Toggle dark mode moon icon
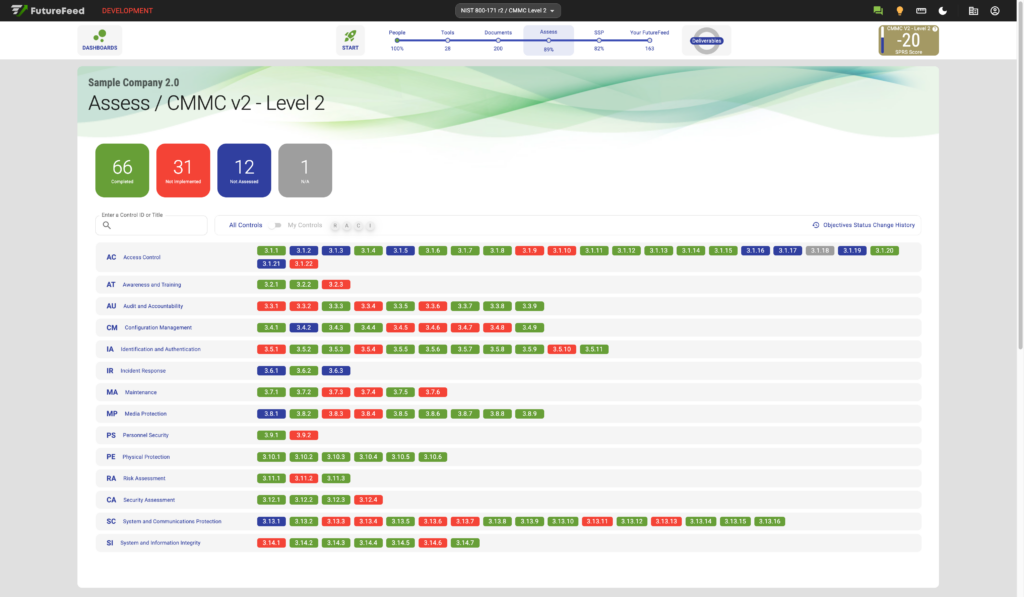 (942, 10)
